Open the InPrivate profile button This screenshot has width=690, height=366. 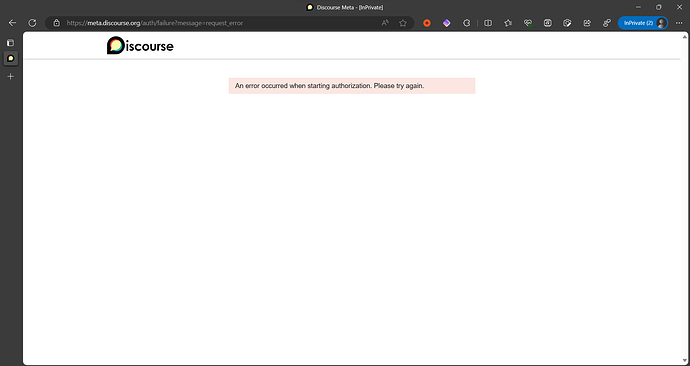click(643, 23)
